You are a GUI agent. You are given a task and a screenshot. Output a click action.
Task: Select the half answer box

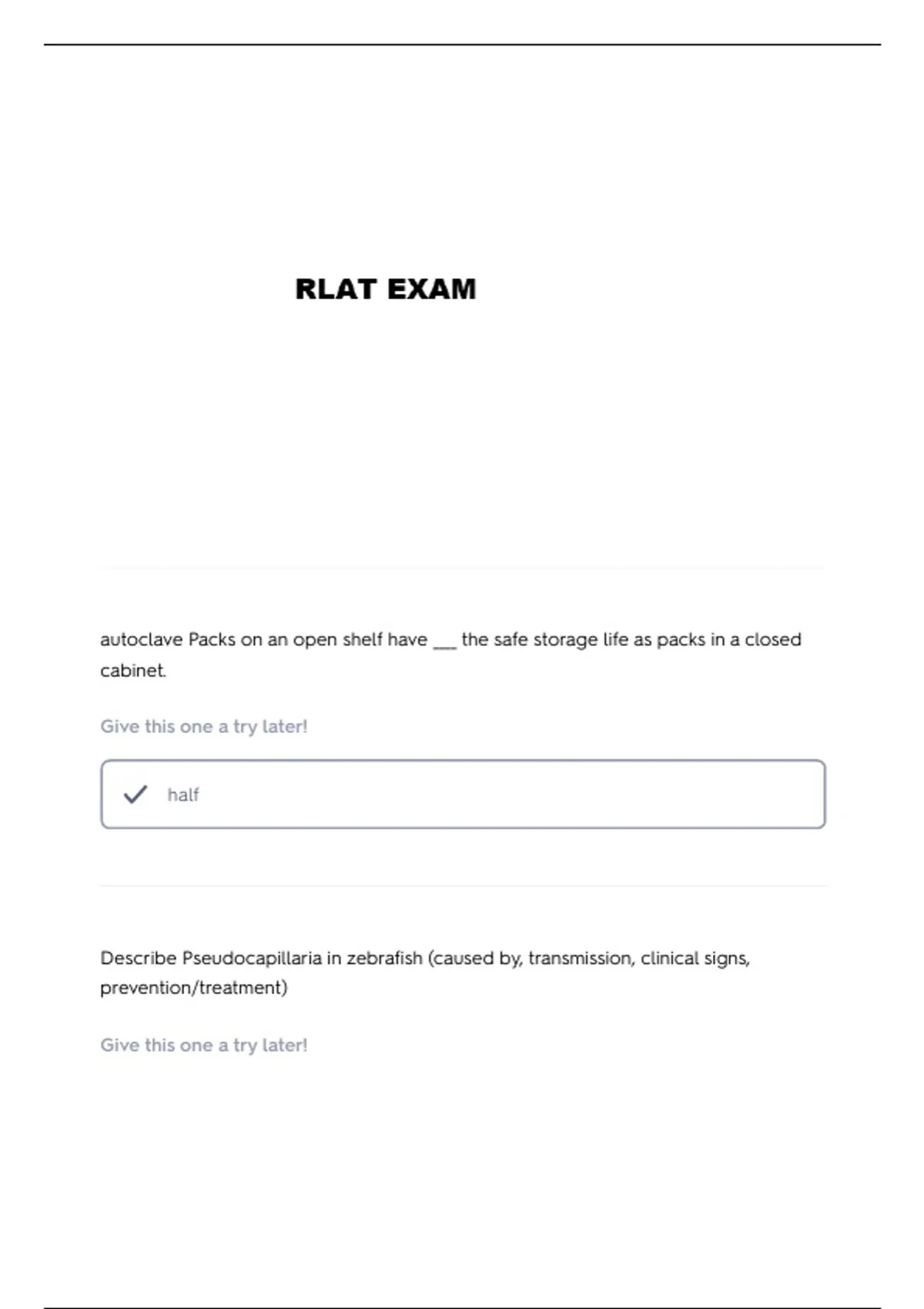463,794
